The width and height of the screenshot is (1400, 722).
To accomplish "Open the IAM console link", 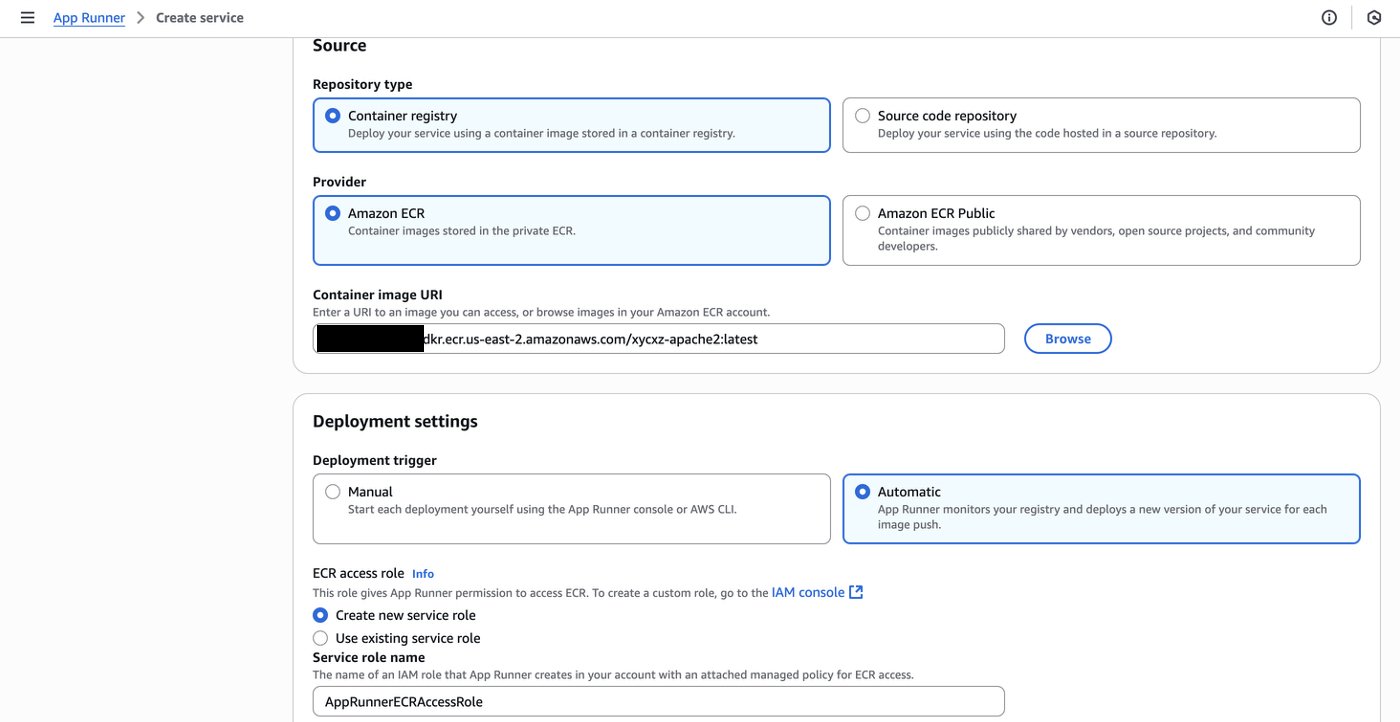I will click(x=808, y=592).
